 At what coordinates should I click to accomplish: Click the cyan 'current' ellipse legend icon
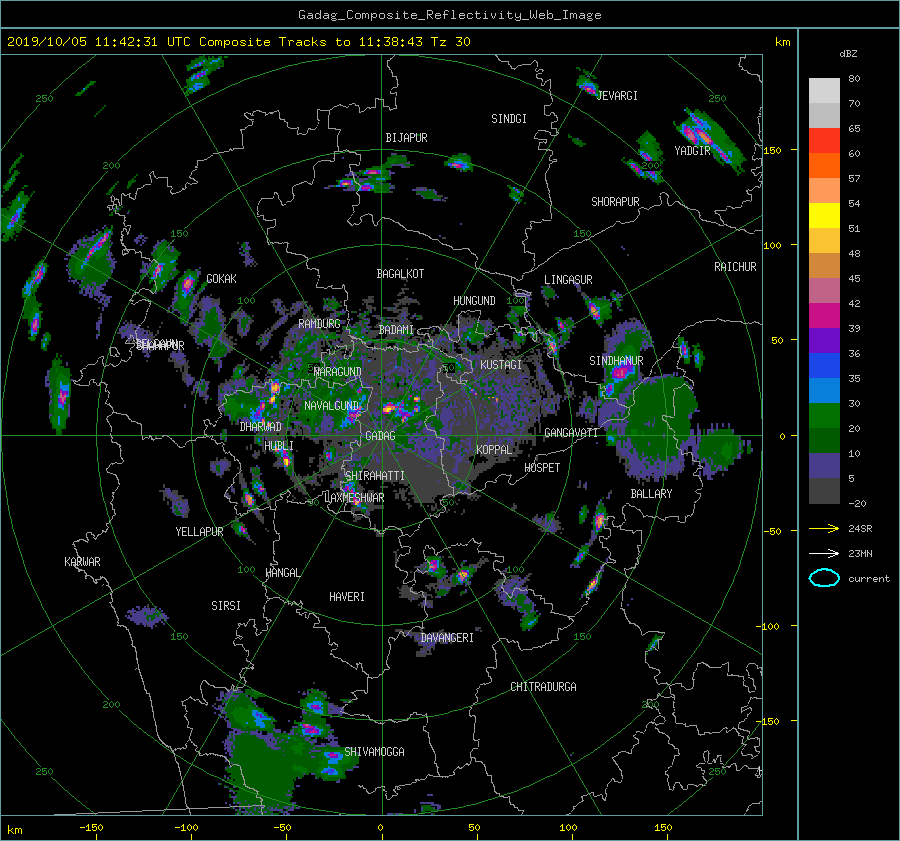[x=824, y=578]
